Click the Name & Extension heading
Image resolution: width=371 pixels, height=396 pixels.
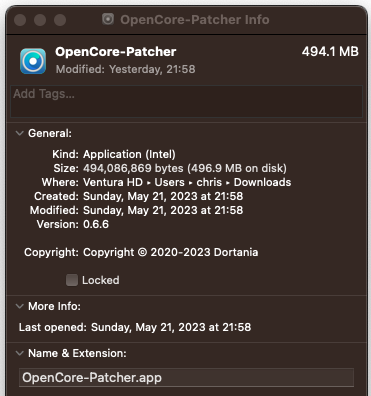tap(77, 353)
